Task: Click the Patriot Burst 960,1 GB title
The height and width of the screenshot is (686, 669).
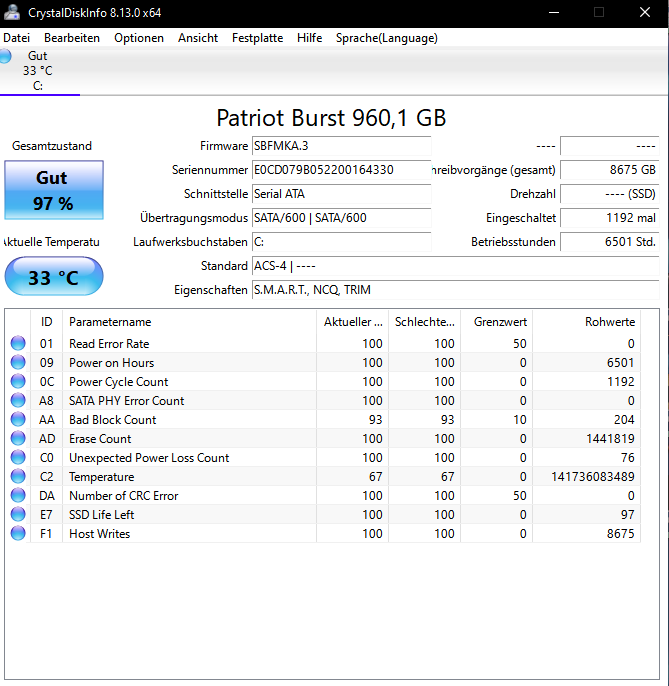Action: pos(331,118)
